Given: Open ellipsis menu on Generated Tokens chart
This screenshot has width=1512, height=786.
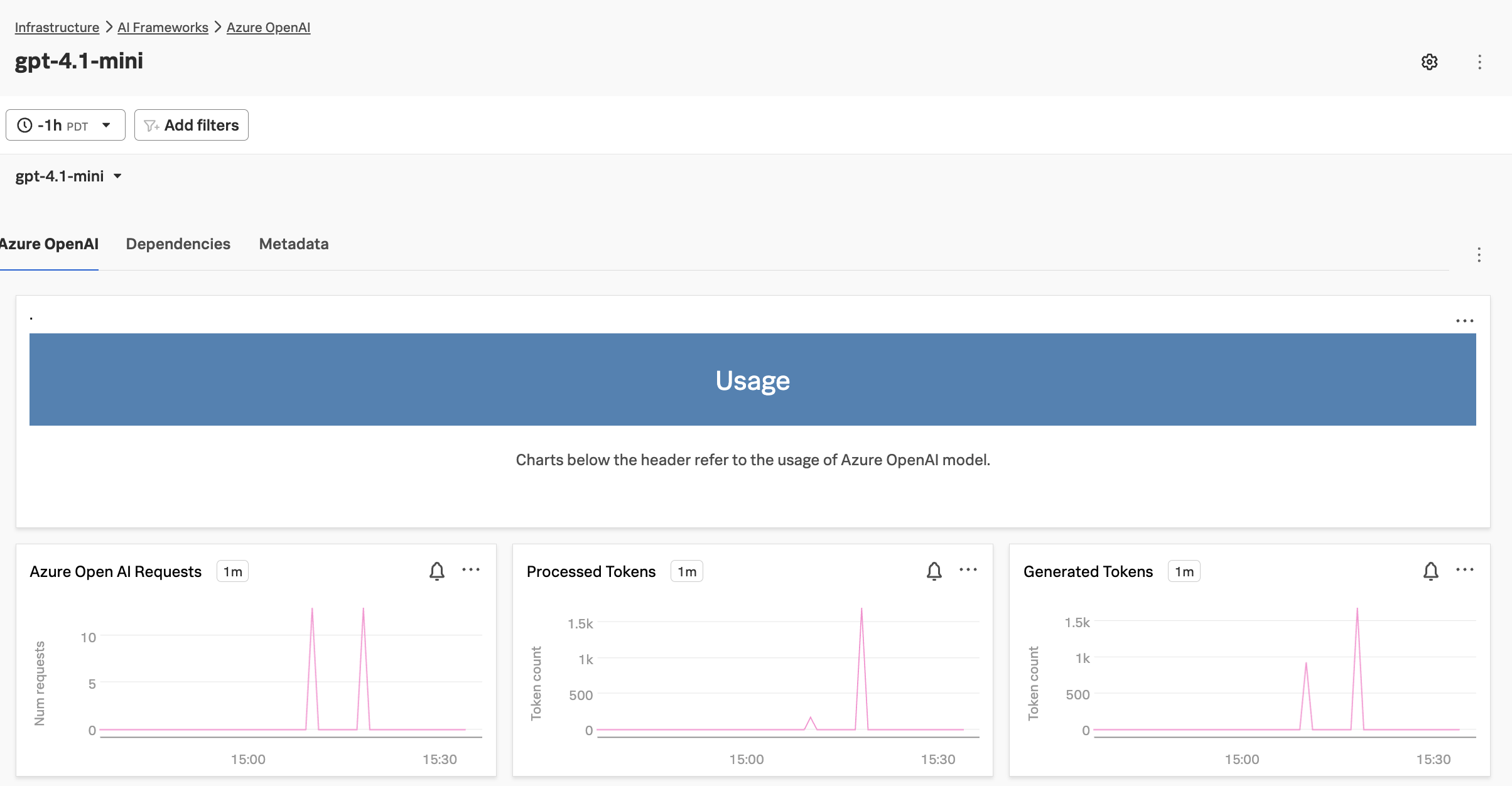Looking at the screenshot, I should (1465, 570).
